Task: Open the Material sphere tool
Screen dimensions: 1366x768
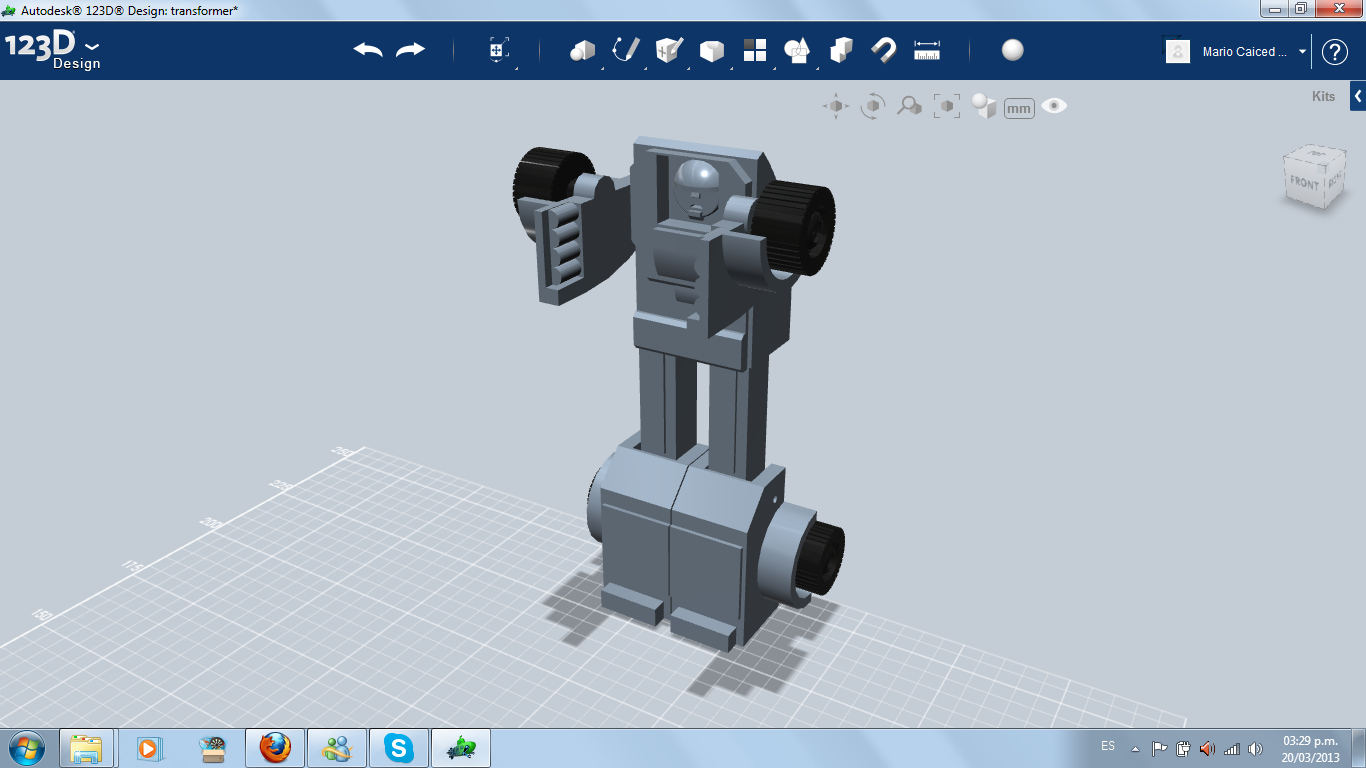Action: 1013,50
